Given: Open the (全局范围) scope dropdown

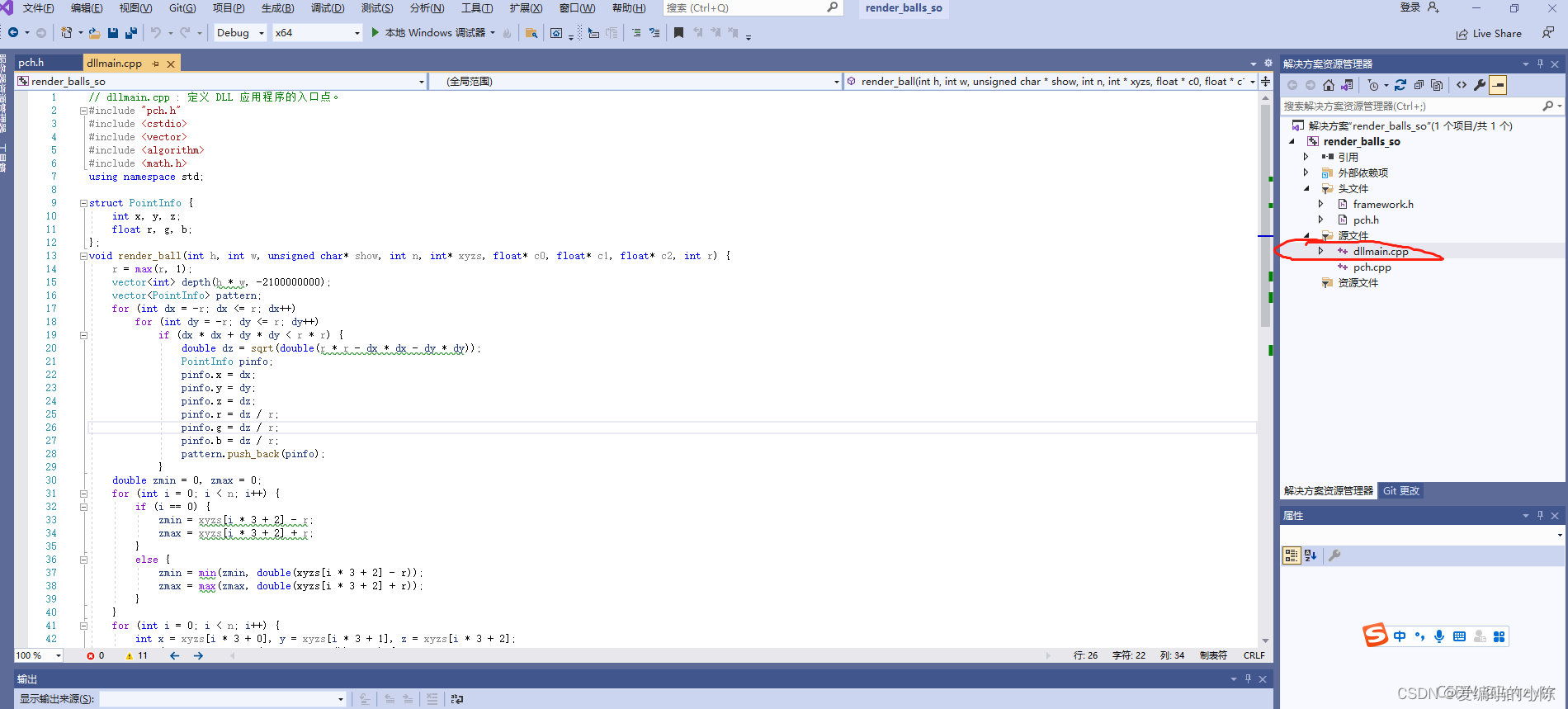Looking at the screenshot, I should (635, 81).
